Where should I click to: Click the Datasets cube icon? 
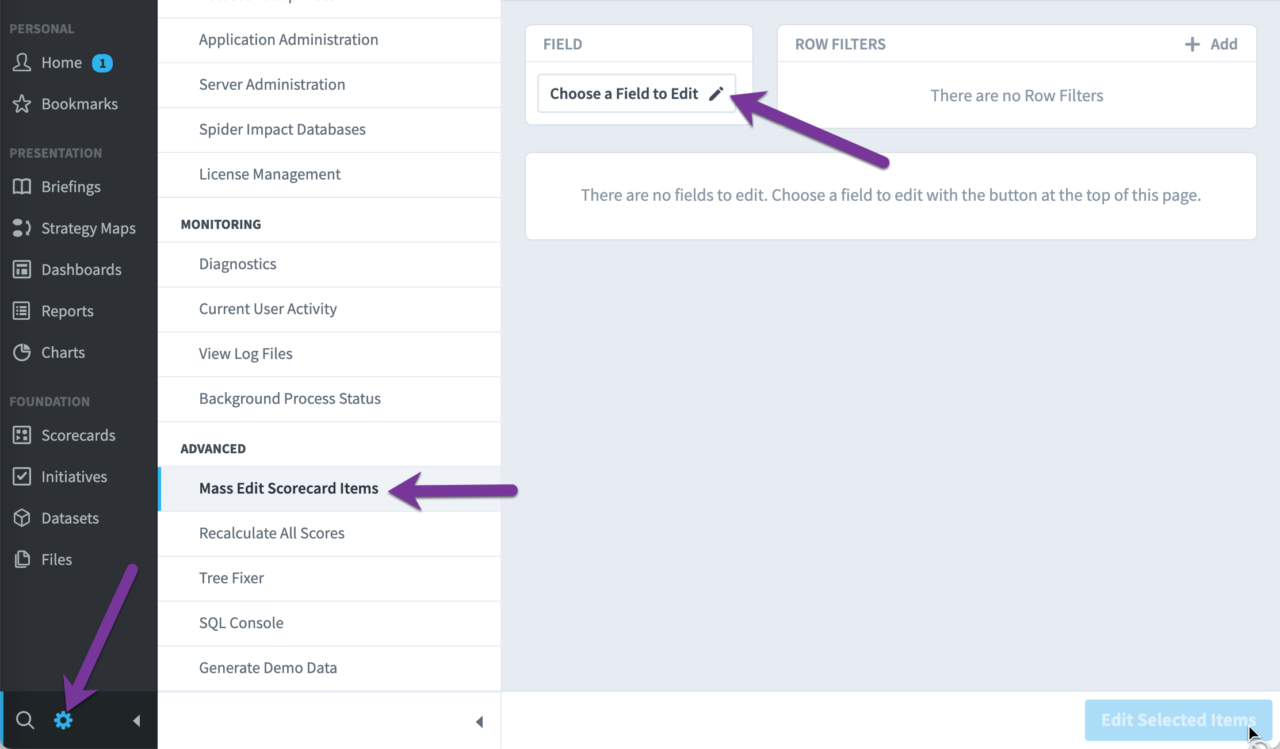(21, 518)
